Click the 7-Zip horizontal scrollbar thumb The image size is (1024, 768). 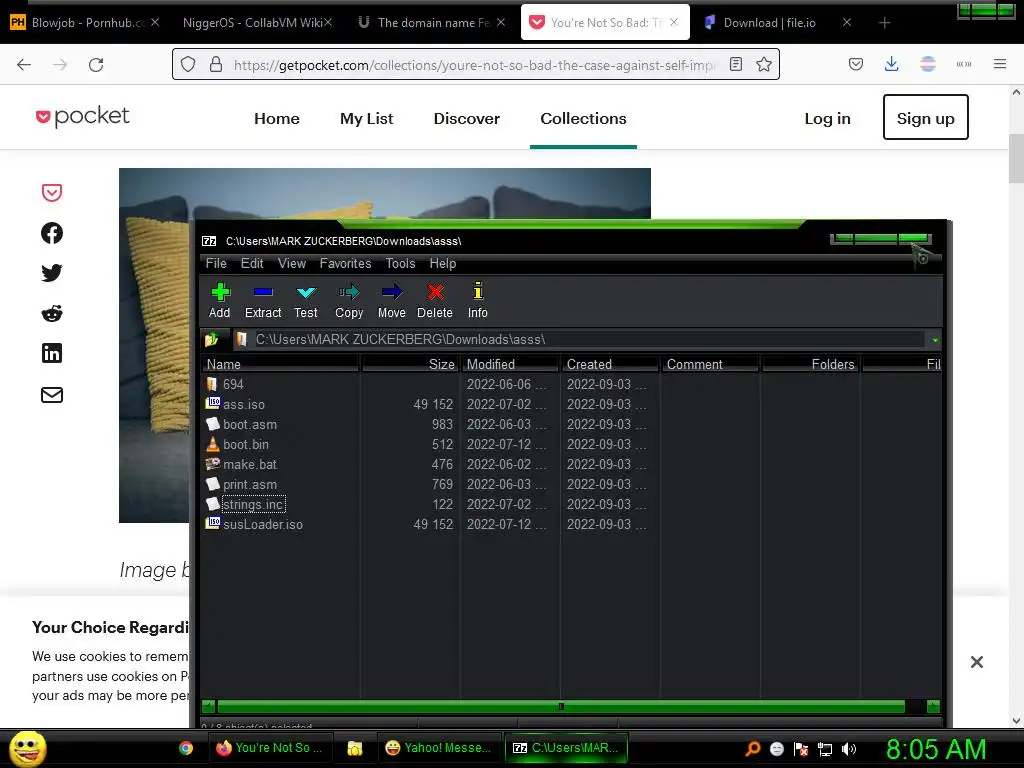tap(561, 706)
